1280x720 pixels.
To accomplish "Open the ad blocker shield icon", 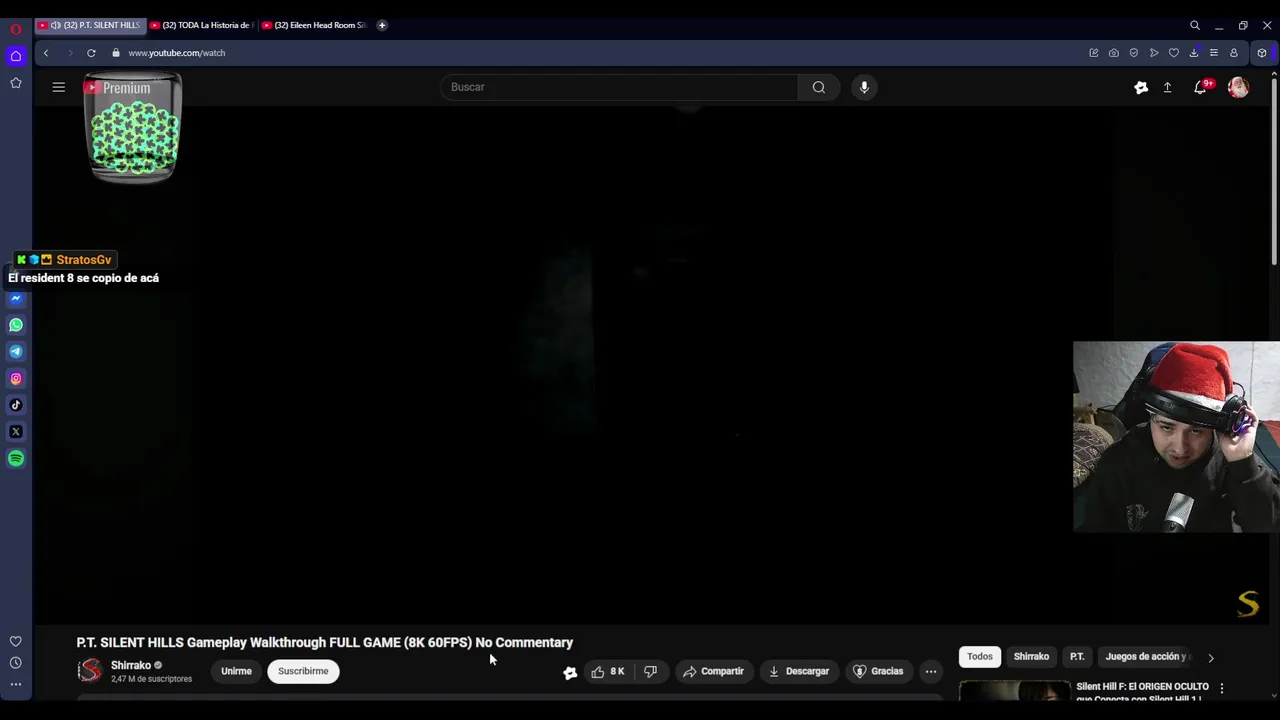I will (1134, 53).
